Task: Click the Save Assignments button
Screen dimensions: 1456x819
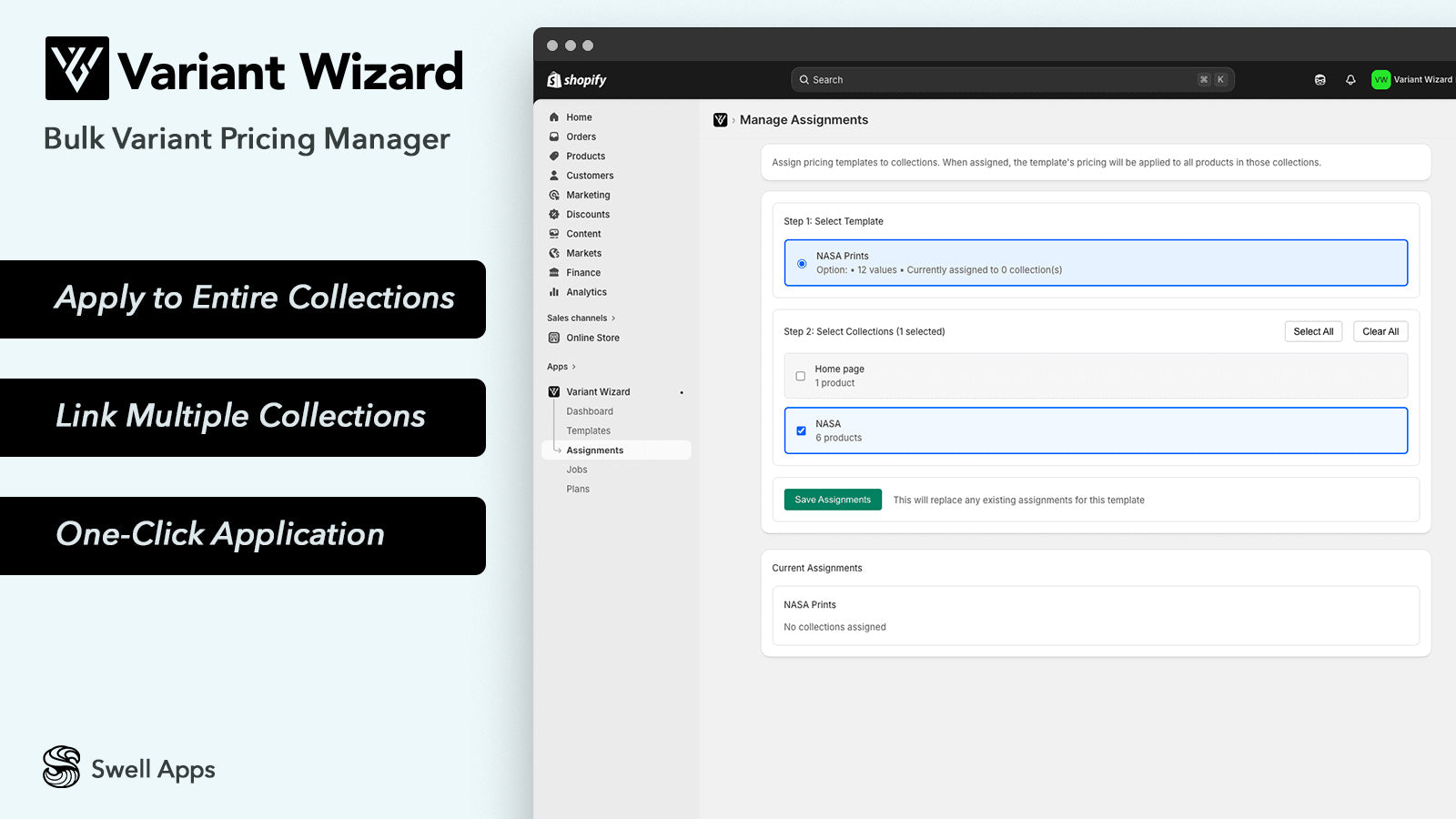Action: click(832, 499)
